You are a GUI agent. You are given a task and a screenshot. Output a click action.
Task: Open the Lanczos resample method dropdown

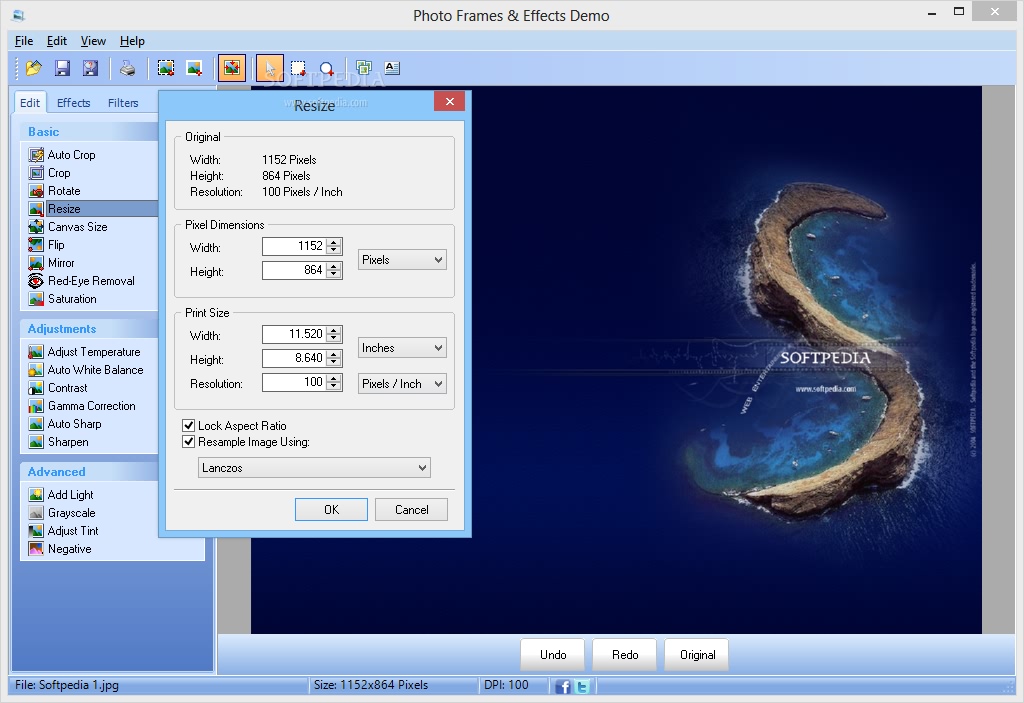click(314, 468)
